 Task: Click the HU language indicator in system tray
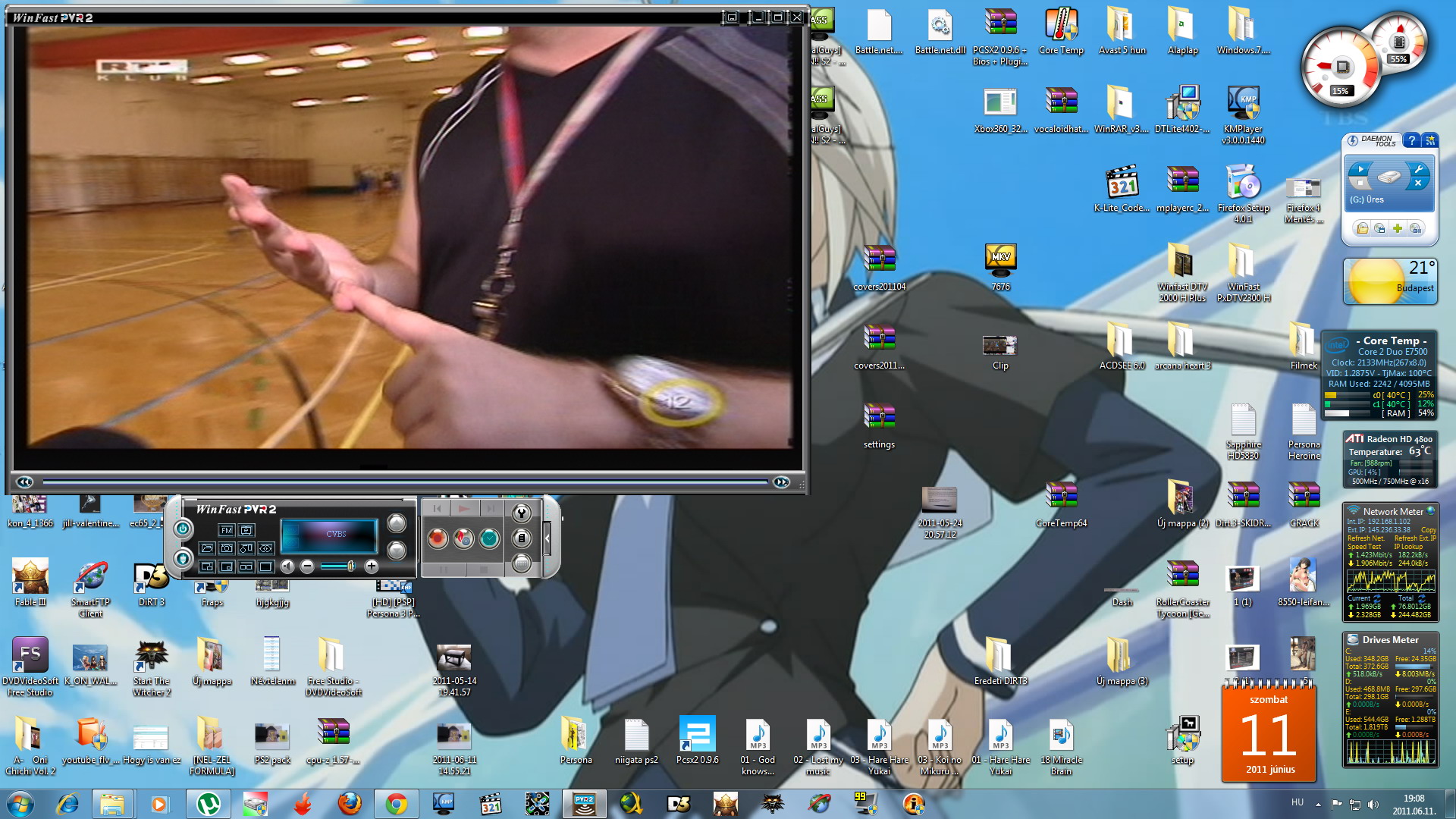pyautogui.click(x=1298, y=802)
